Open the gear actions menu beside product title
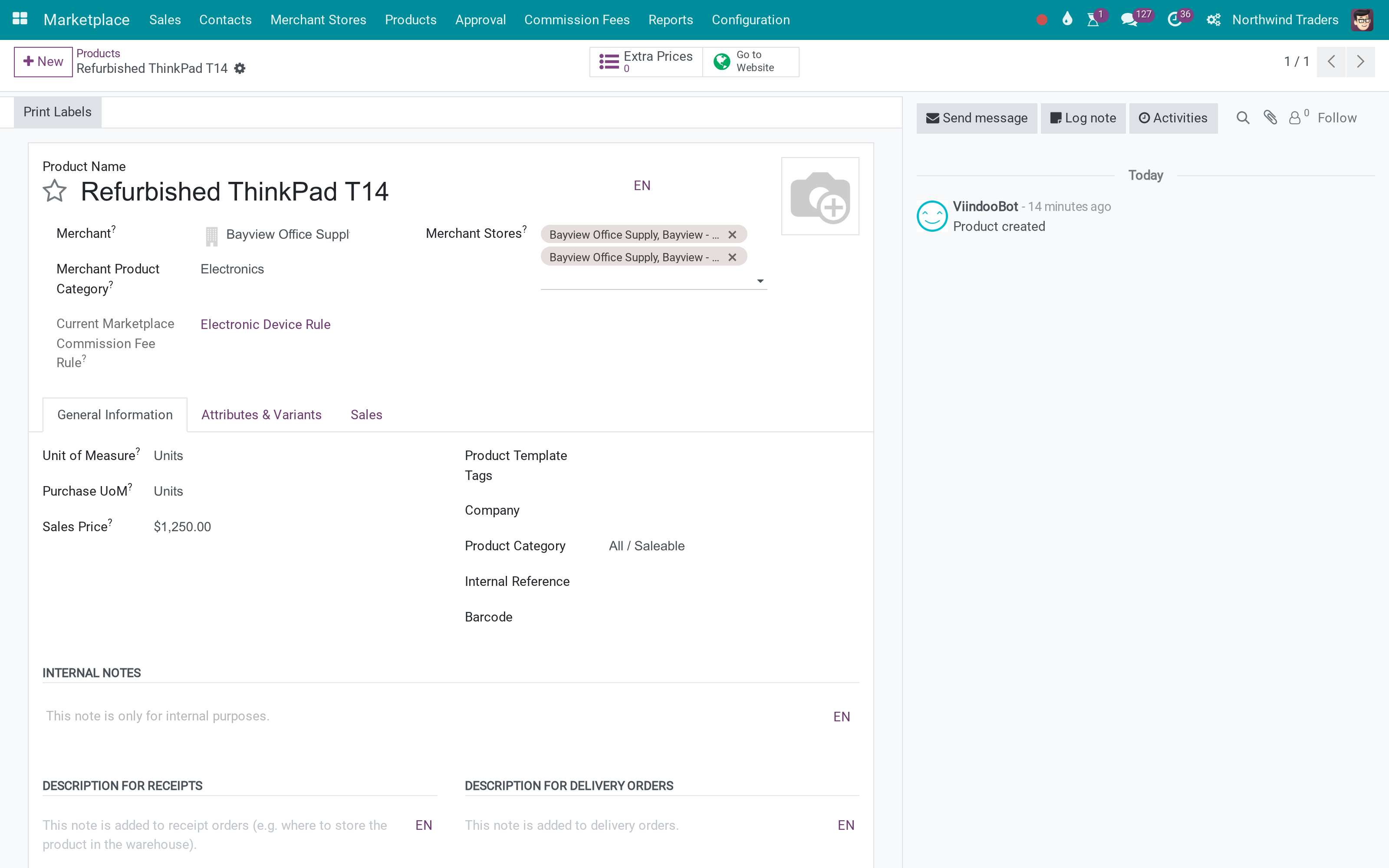The width and height of the screenshot is (1389, 868). pos(240,69)
